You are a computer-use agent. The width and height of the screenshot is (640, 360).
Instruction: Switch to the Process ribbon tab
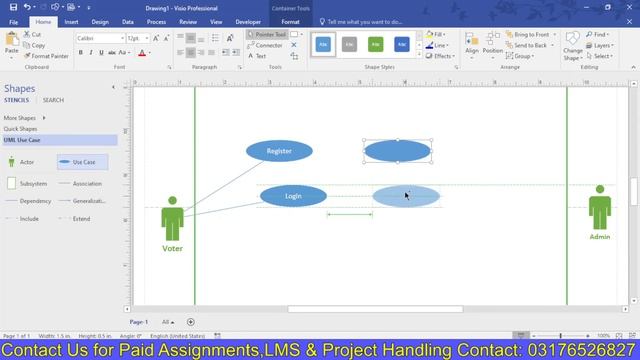(x=156, y=22)
